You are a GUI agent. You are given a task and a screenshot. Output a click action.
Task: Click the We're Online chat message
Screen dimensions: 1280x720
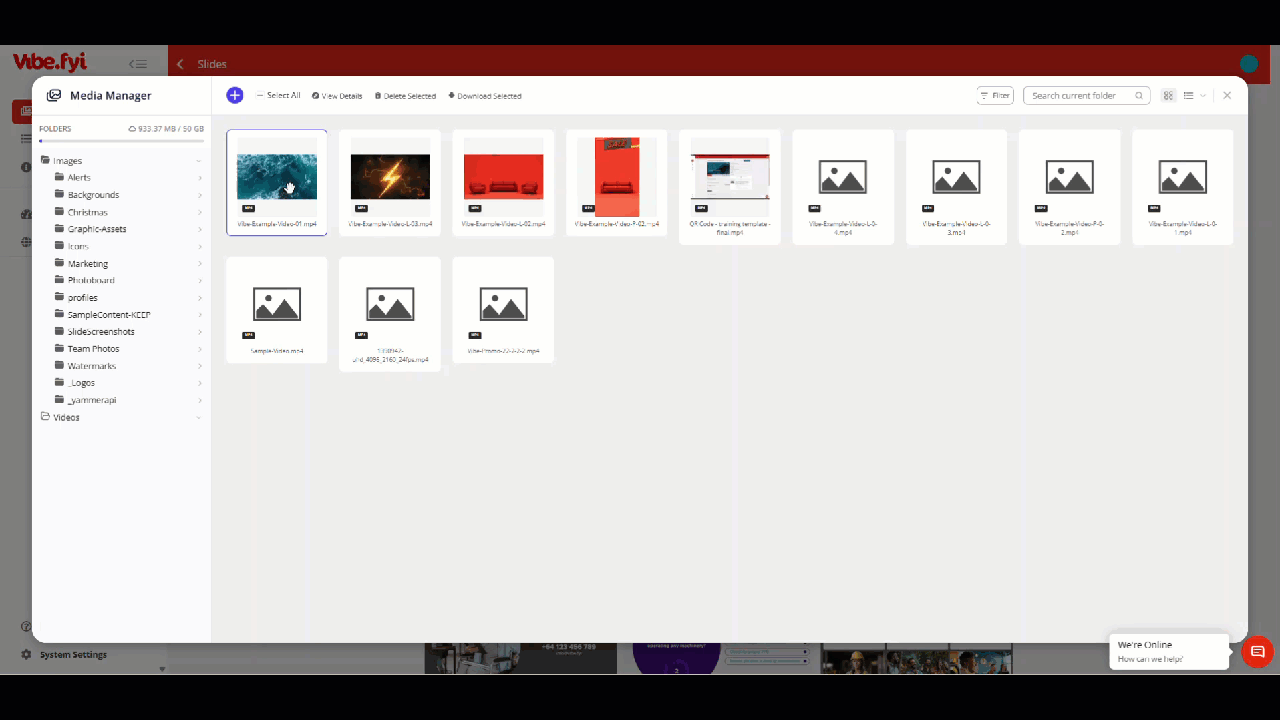click(1169, 651)
